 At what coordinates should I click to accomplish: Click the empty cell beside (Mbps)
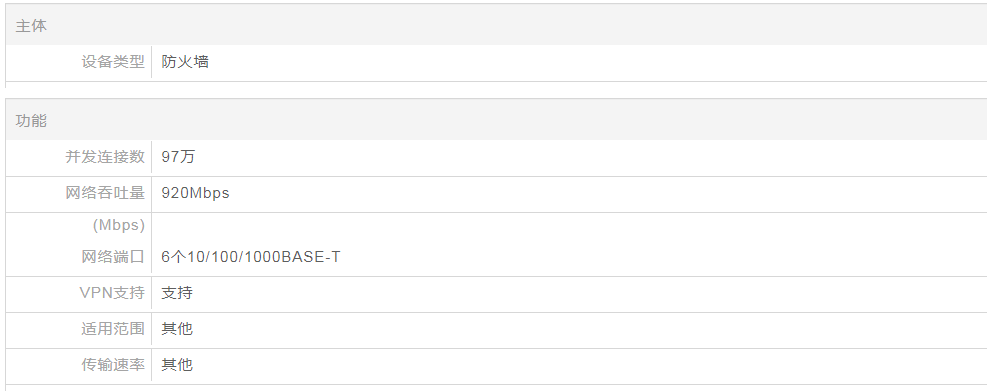point(569,225)
